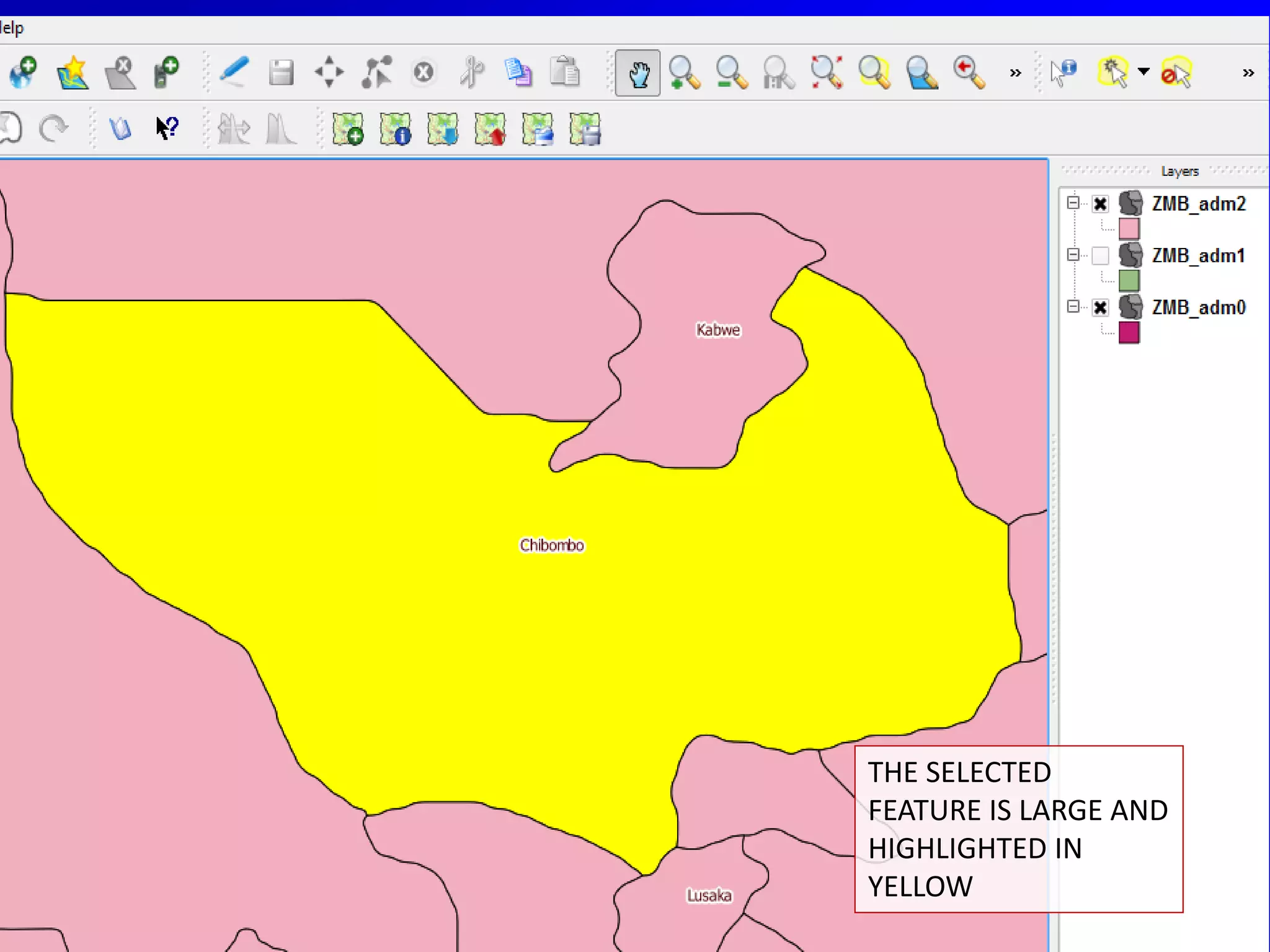Click the Remove Layer icon
The width and height of the screenshot is (1270, 952).
point(120,73)
